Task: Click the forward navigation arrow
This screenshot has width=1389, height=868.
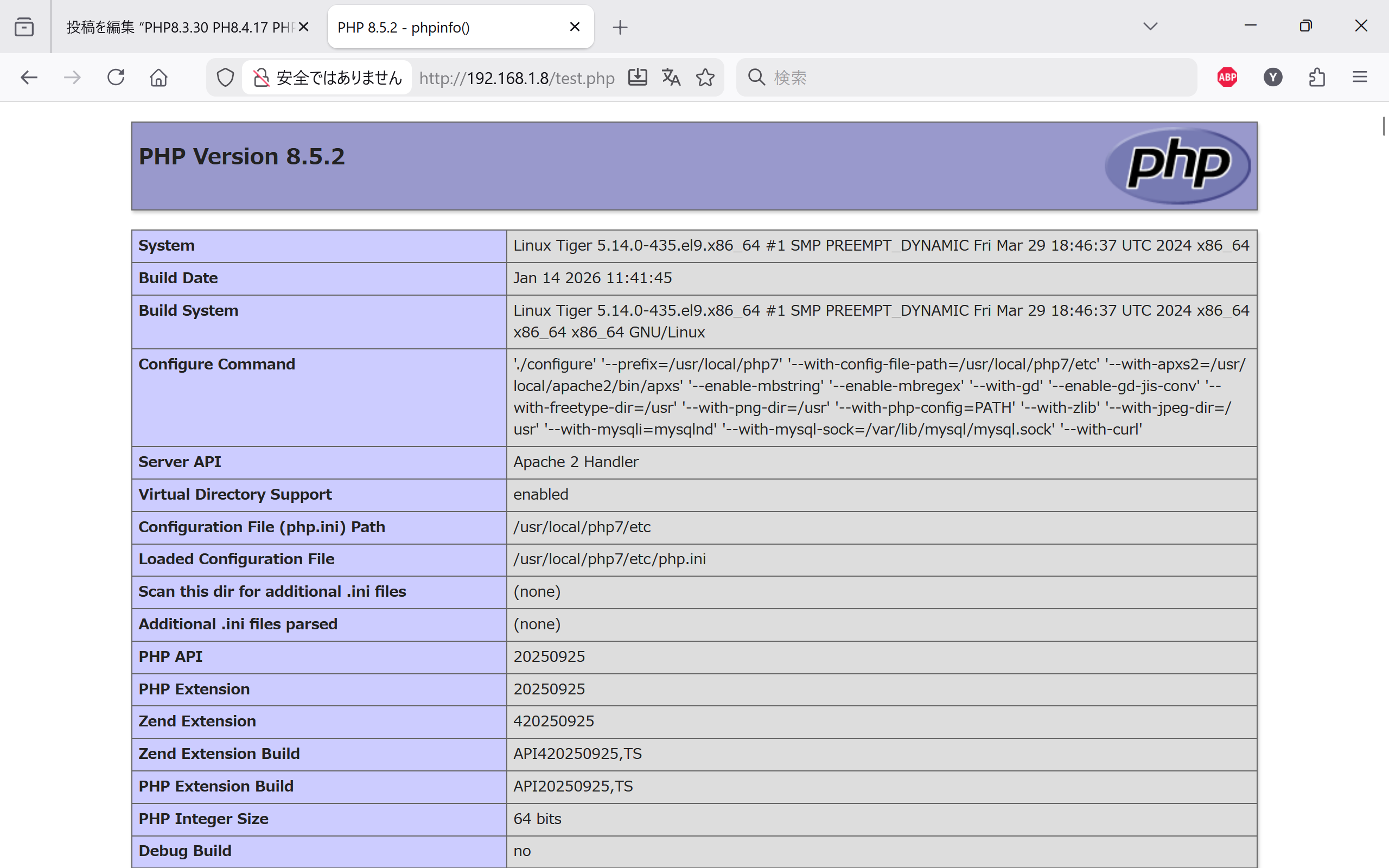Action: [72, 78]
